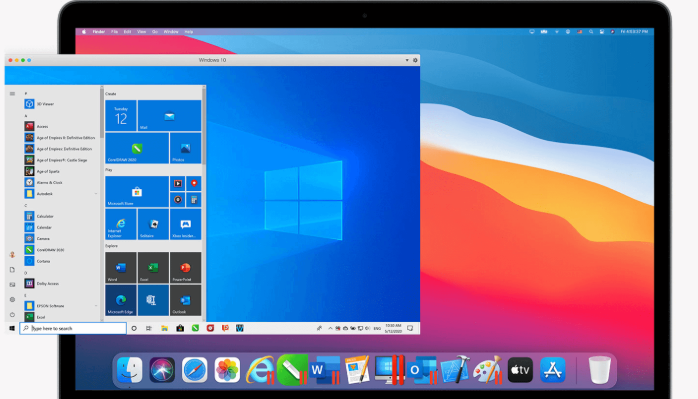
Task: Open App Store from the dock
Action: point(552,370)
